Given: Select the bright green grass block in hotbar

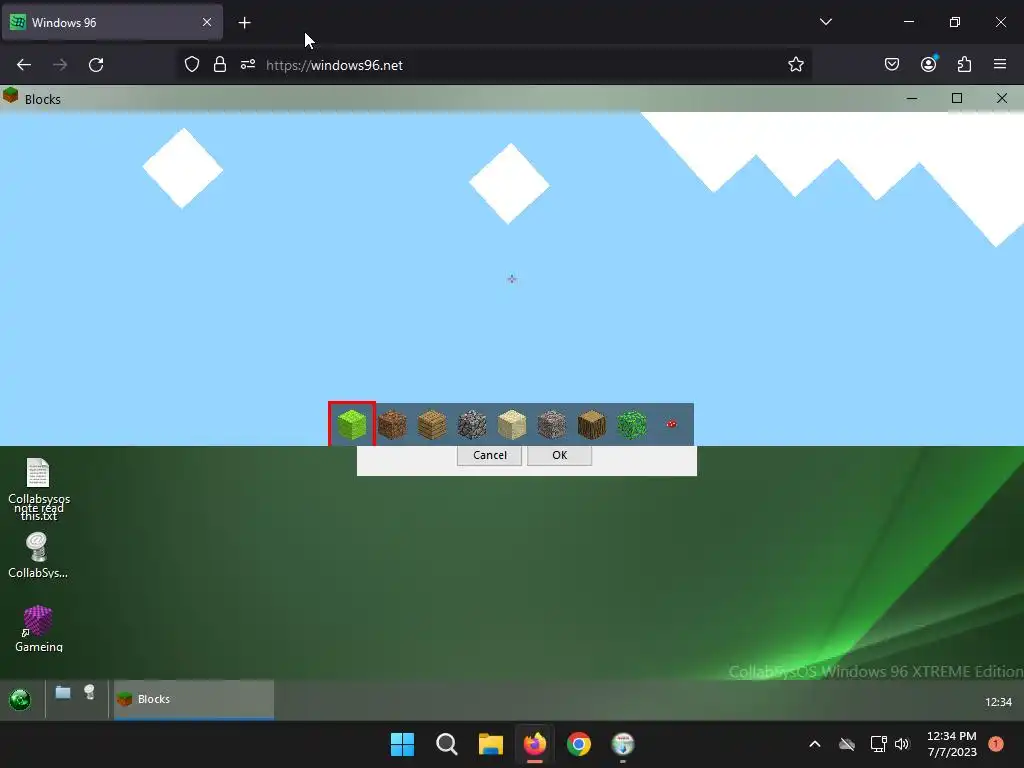Looking at the screenshot, I should (x=352, y=424).
